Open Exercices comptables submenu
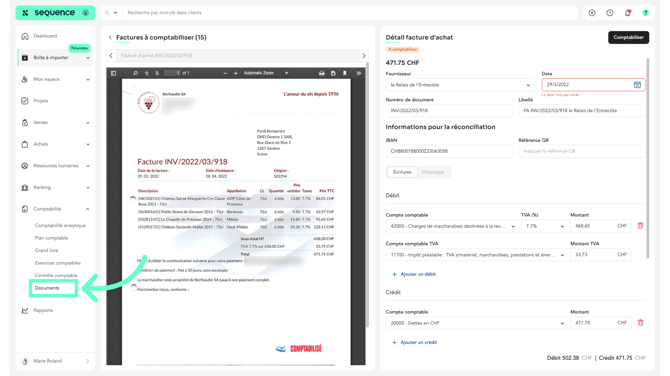The height and width of the screenshot is (376, 670). point(58,263)
